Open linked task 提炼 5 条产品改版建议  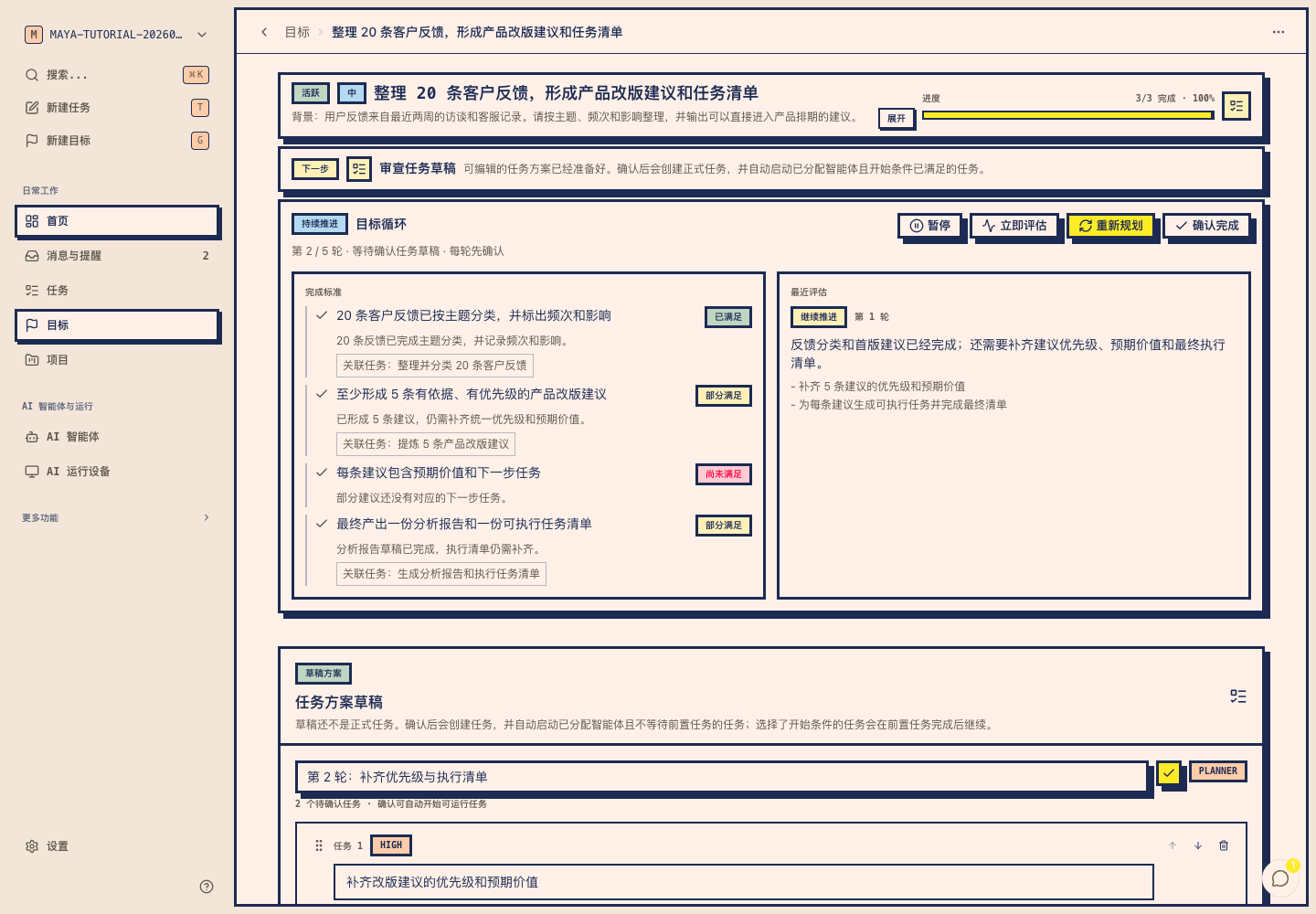(426, 444)
